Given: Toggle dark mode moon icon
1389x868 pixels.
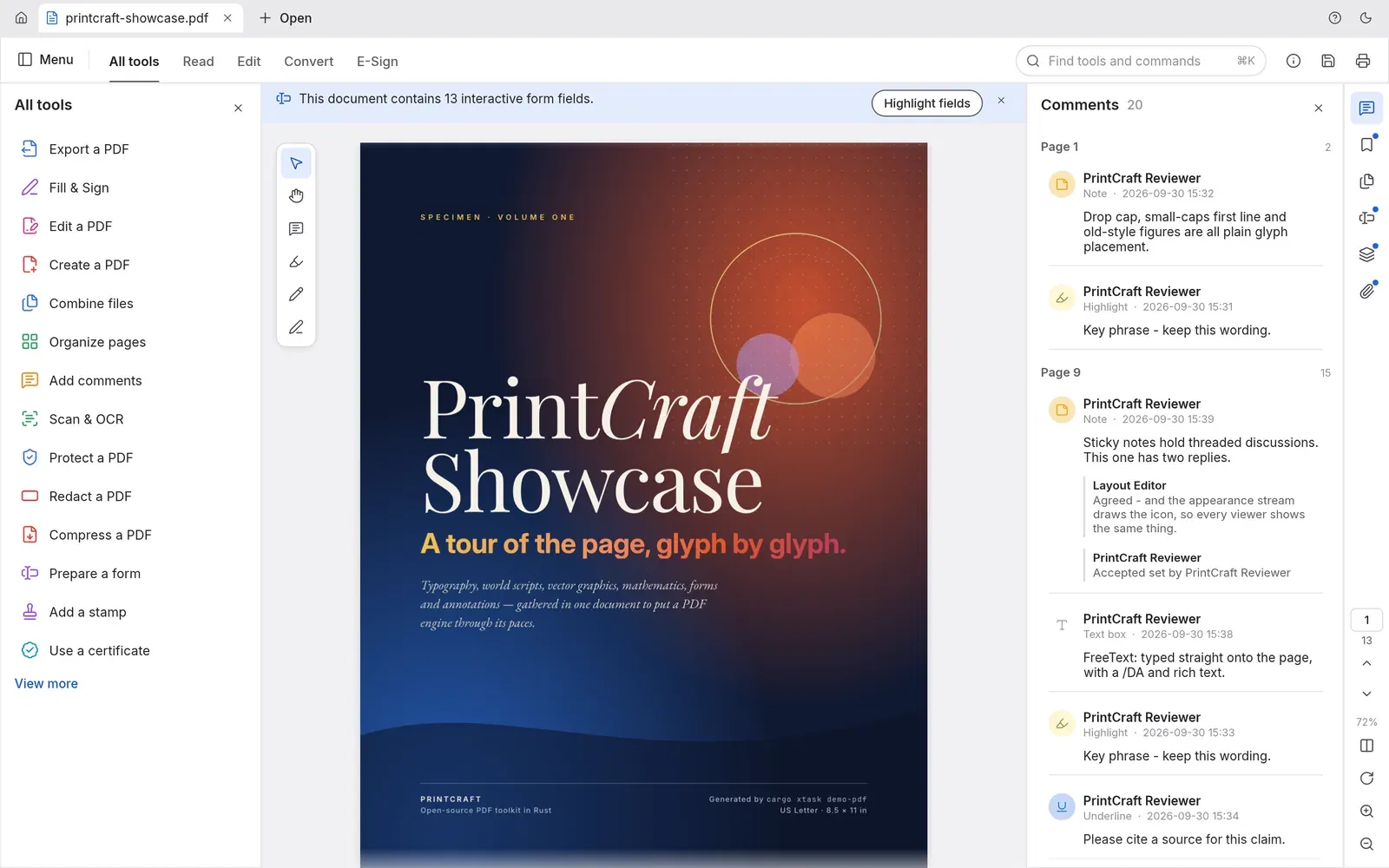Looking at the screenshot, I should click(x=1366, y=18).
